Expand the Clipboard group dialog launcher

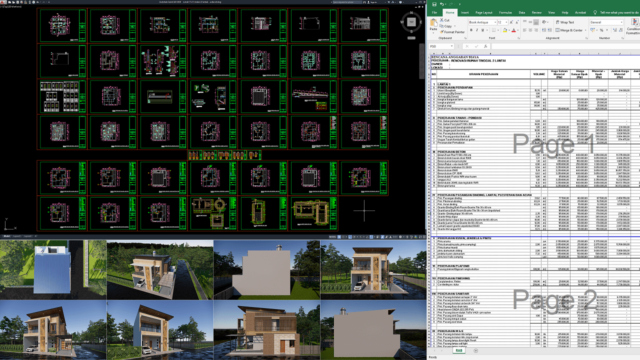pyautogui.click(x=466, y=38)
